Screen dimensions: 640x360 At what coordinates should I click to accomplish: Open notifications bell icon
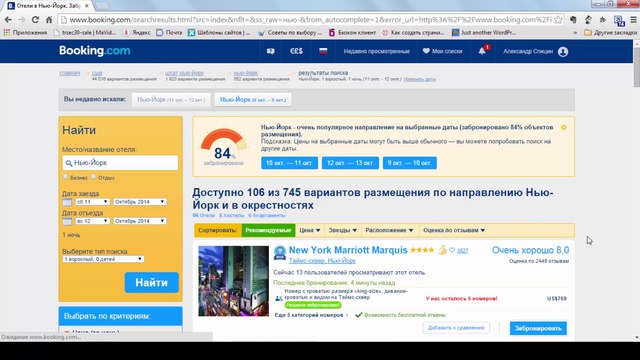click(482, 51)
